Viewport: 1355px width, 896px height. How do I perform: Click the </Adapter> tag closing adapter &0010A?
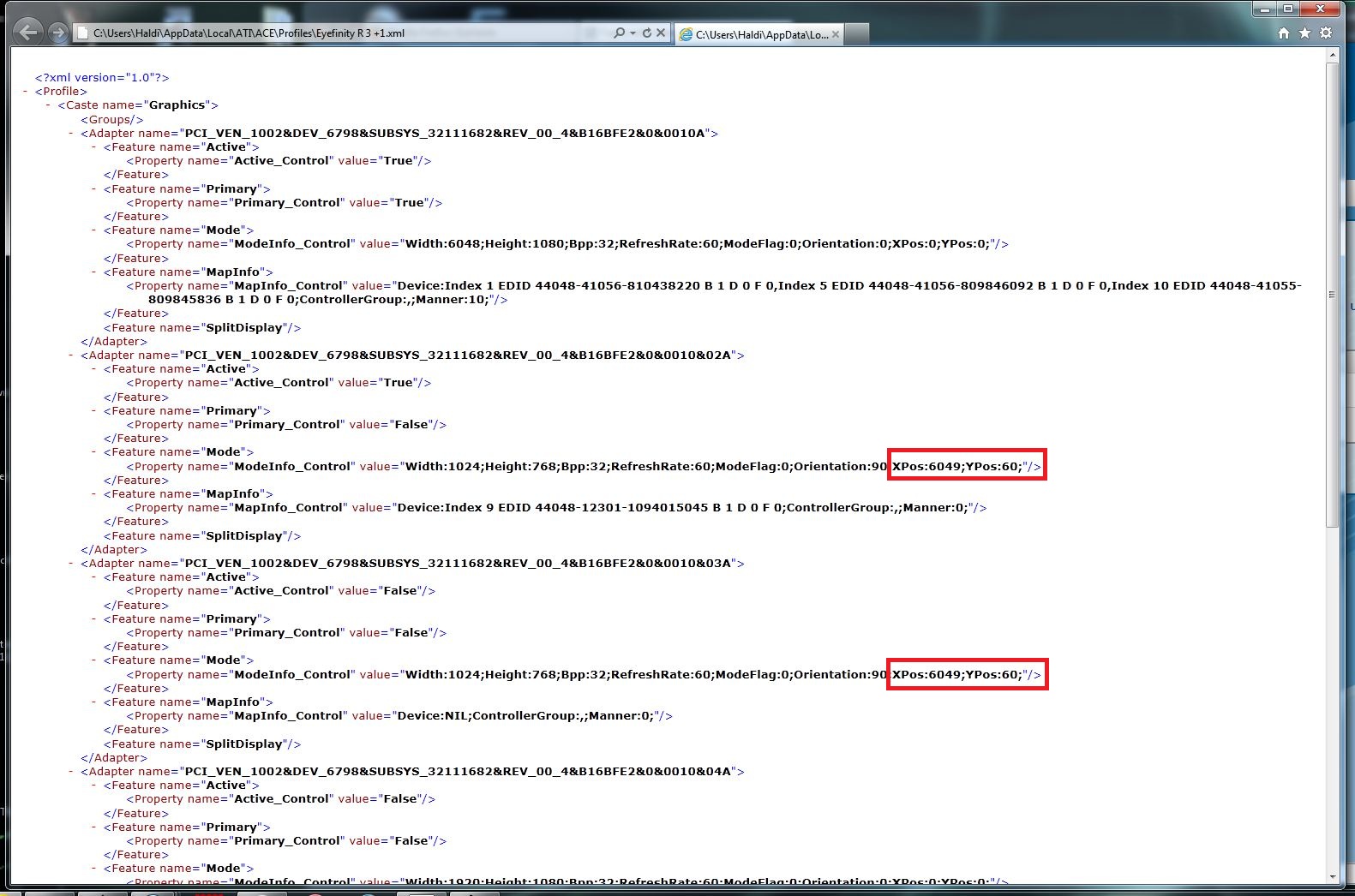pyautogui.click(x=114, y=341)
